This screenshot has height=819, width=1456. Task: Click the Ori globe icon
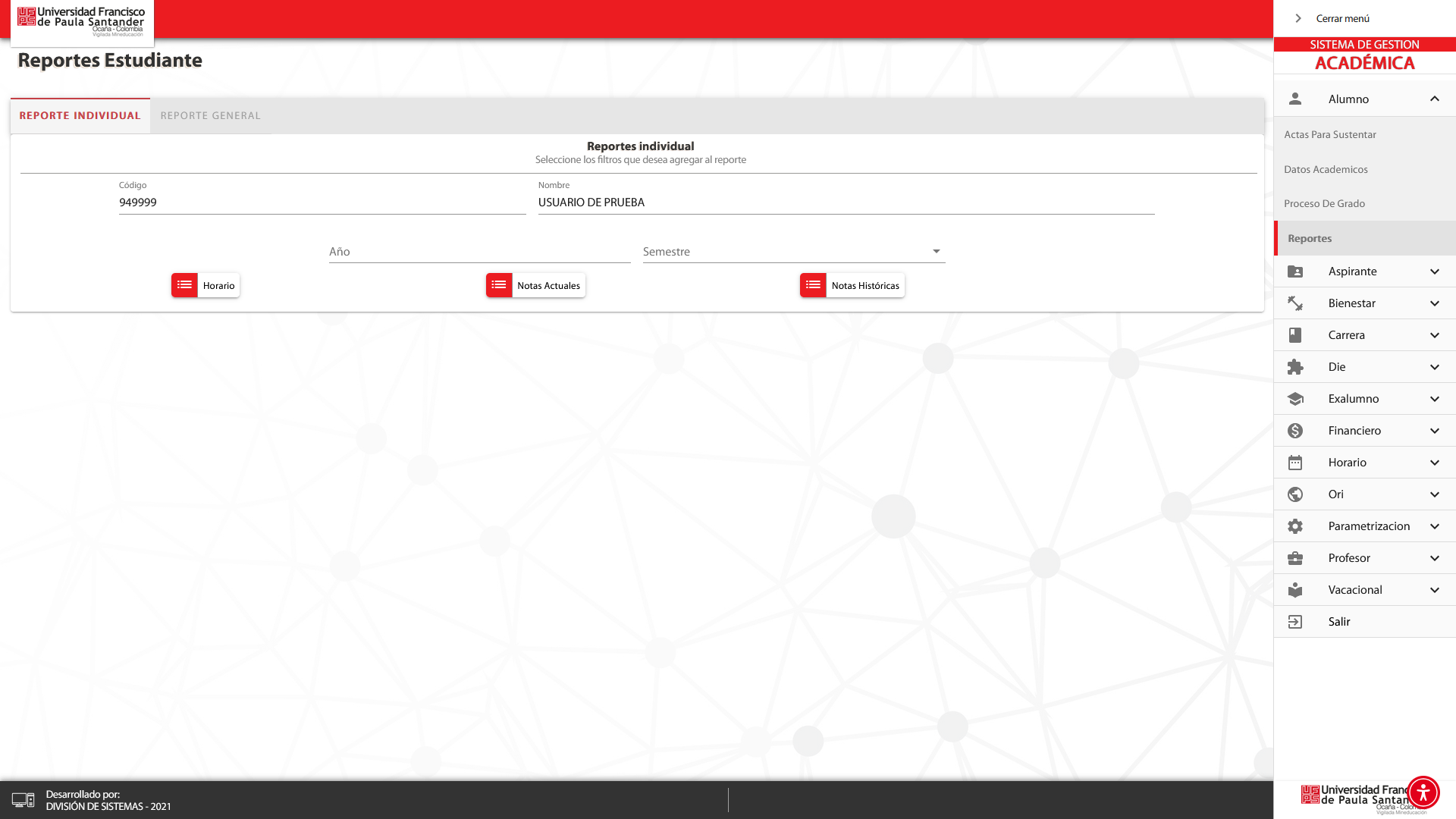(x=1295, y=494)
